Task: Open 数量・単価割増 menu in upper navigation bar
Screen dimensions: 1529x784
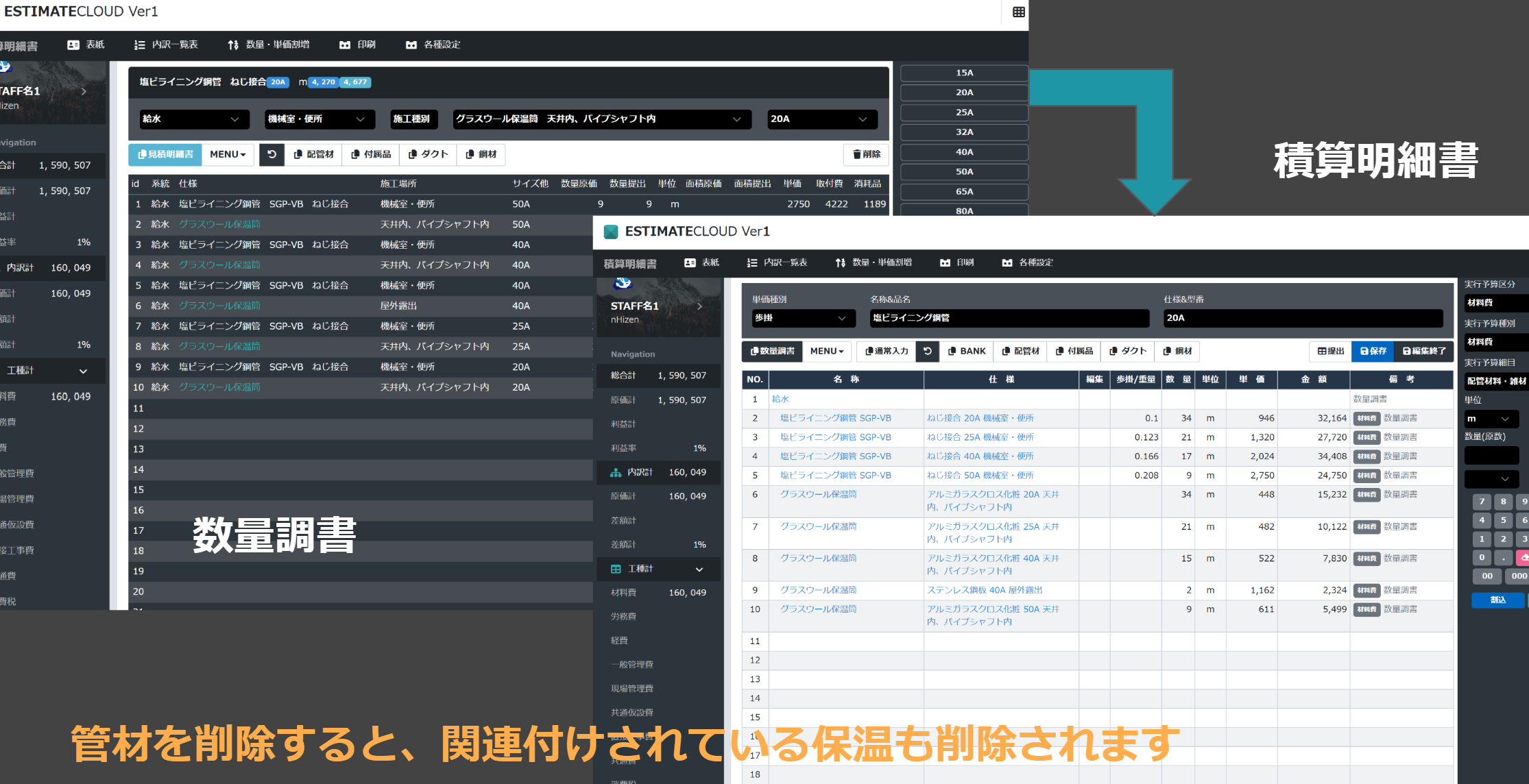Action: pyautogui.click(x=268, y=45)
